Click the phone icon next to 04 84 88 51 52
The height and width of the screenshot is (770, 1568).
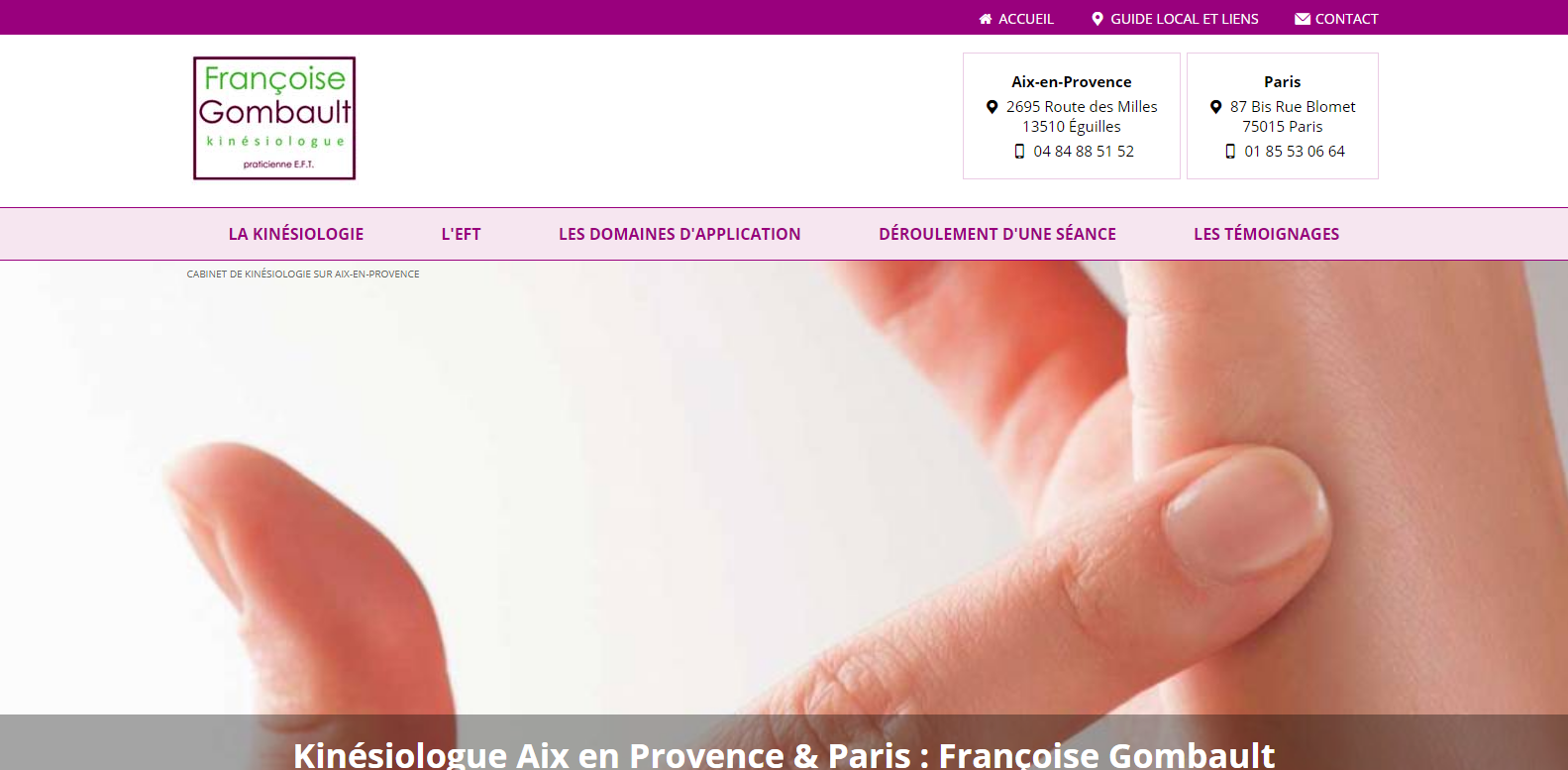point(1019,152)
